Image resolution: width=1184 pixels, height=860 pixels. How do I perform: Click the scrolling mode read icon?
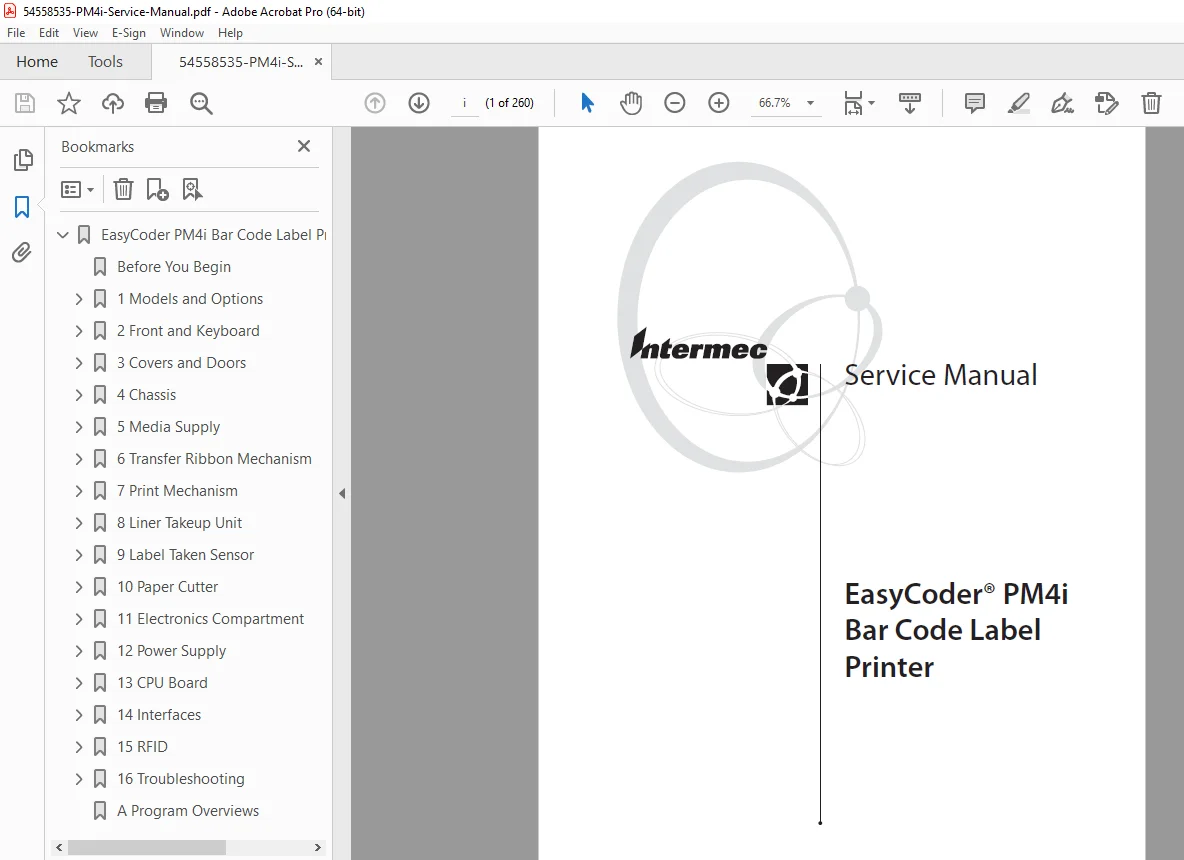pyautogui.click(x=910, y=103)
